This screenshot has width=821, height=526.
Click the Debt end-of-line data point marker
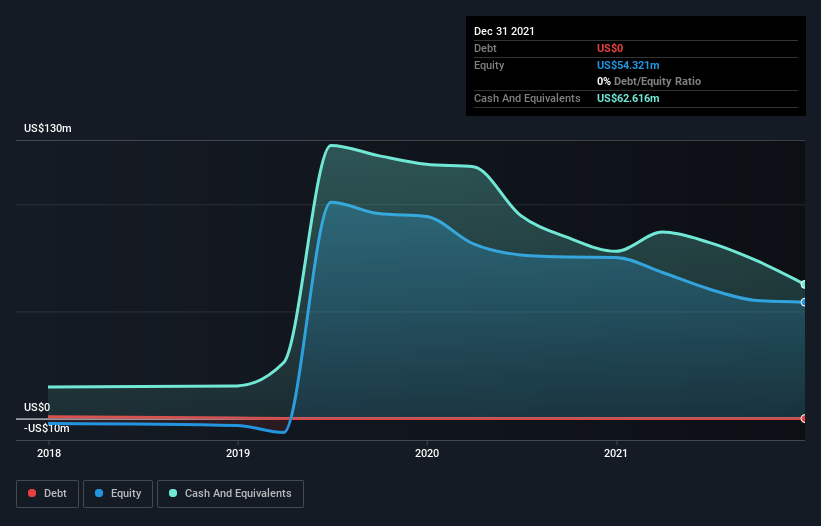804,418
